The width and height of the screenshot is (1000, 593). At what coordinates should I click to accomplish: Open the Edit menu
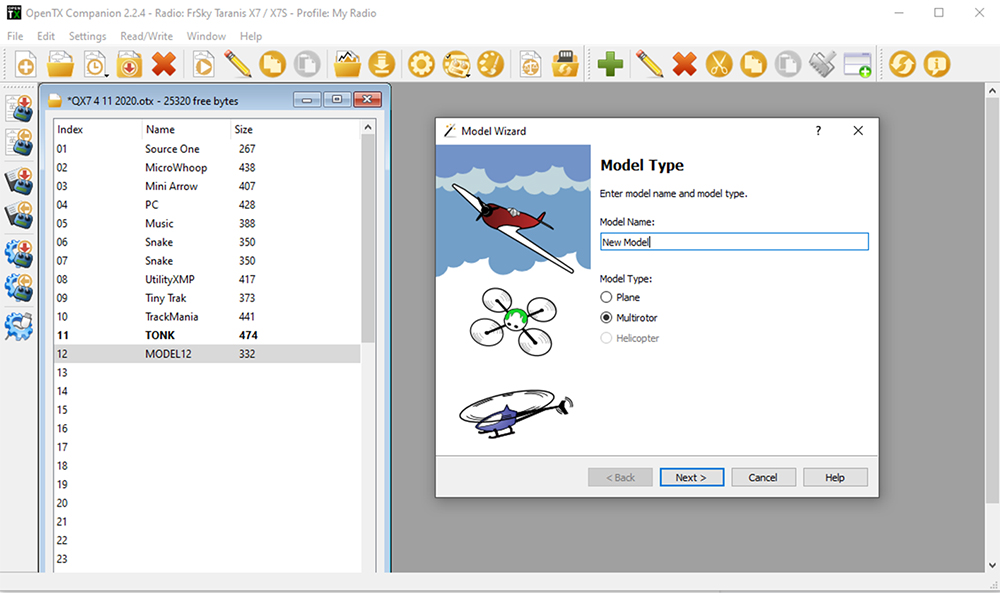tap(45, 36)
